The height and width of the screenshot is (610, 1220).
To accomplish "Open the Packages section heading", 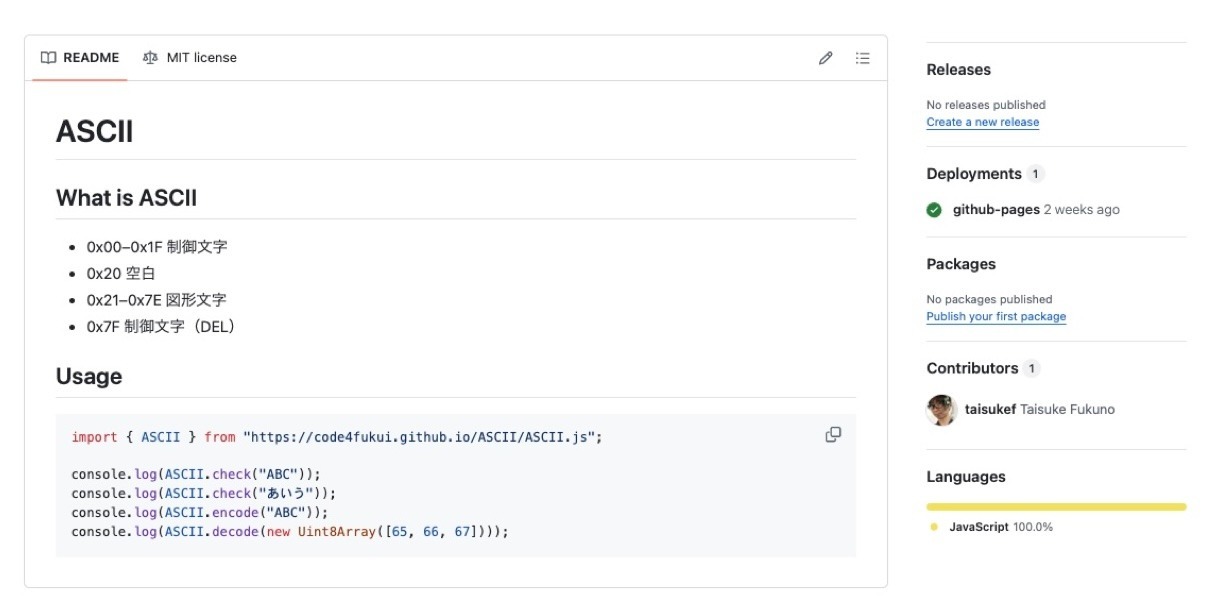I will [960, 264].
